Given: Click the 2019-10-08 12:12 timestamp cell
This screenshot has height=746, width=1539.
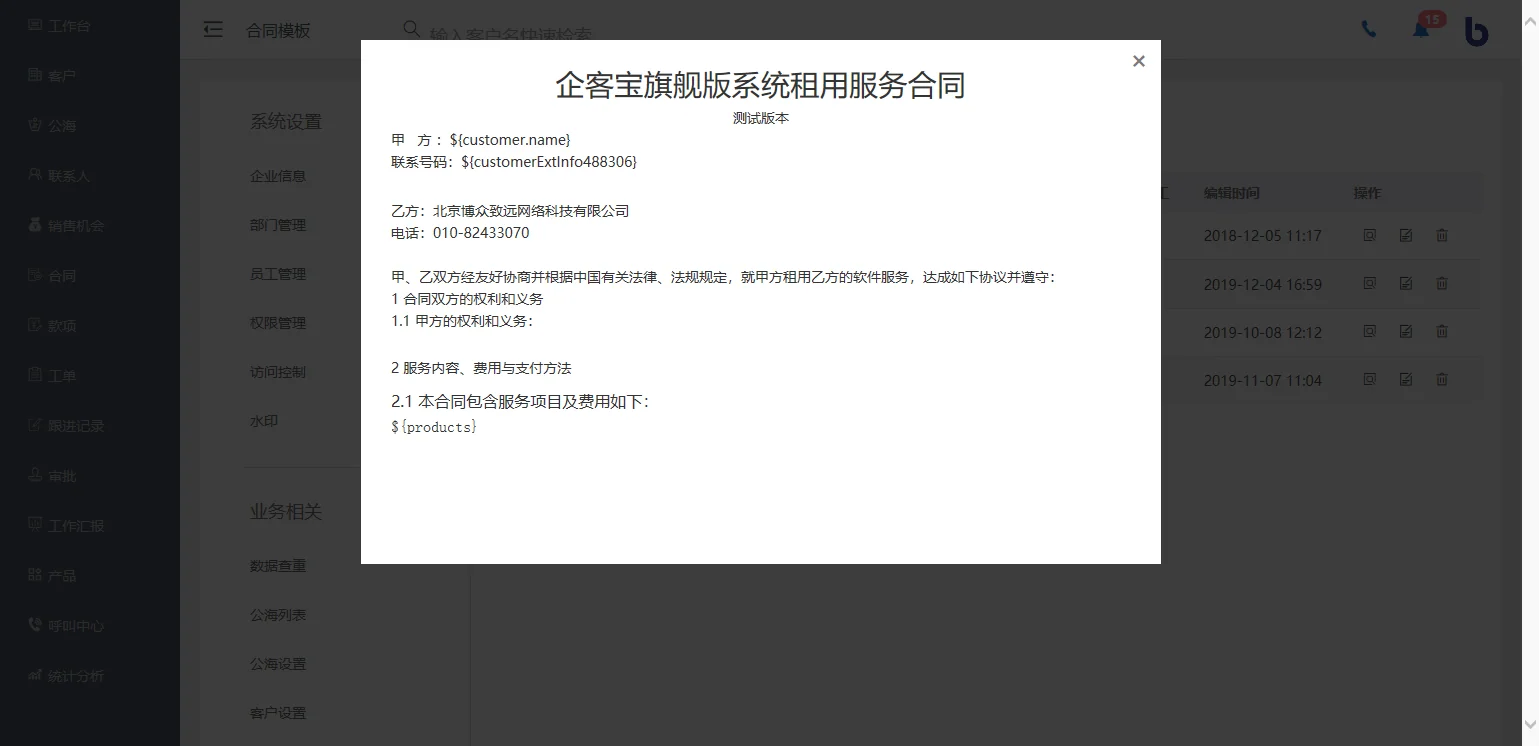Looking at the screenshot, I should tap(1262, 332).
